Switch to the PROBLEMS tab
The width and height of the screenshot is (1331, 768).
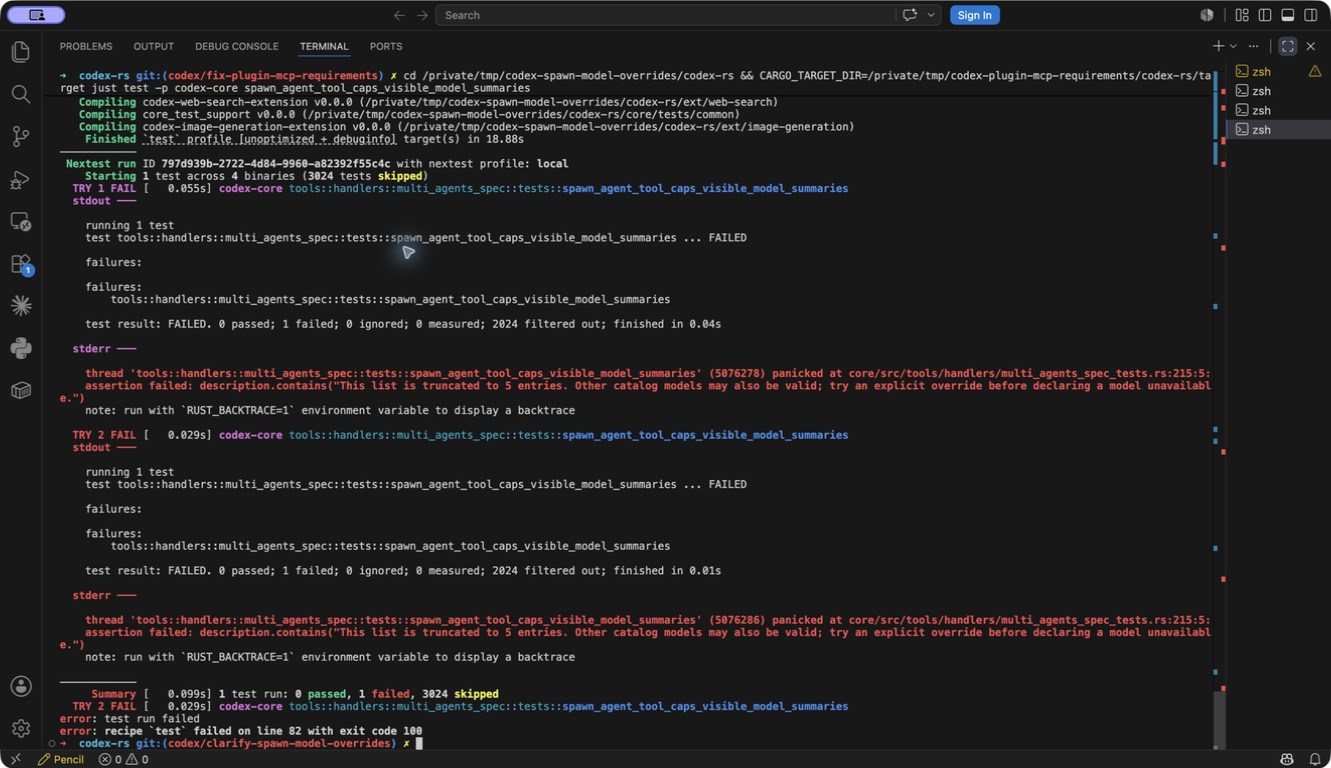tap(86, 46)
